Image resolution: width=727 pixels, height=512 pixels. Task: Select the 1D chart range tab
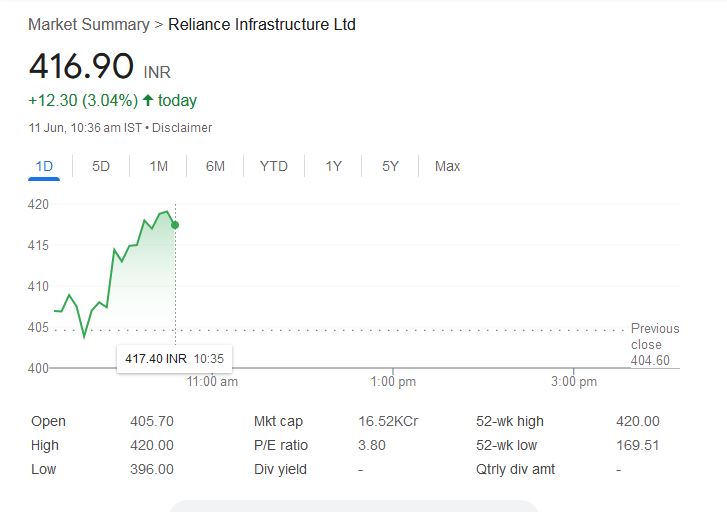click(44, 166)
